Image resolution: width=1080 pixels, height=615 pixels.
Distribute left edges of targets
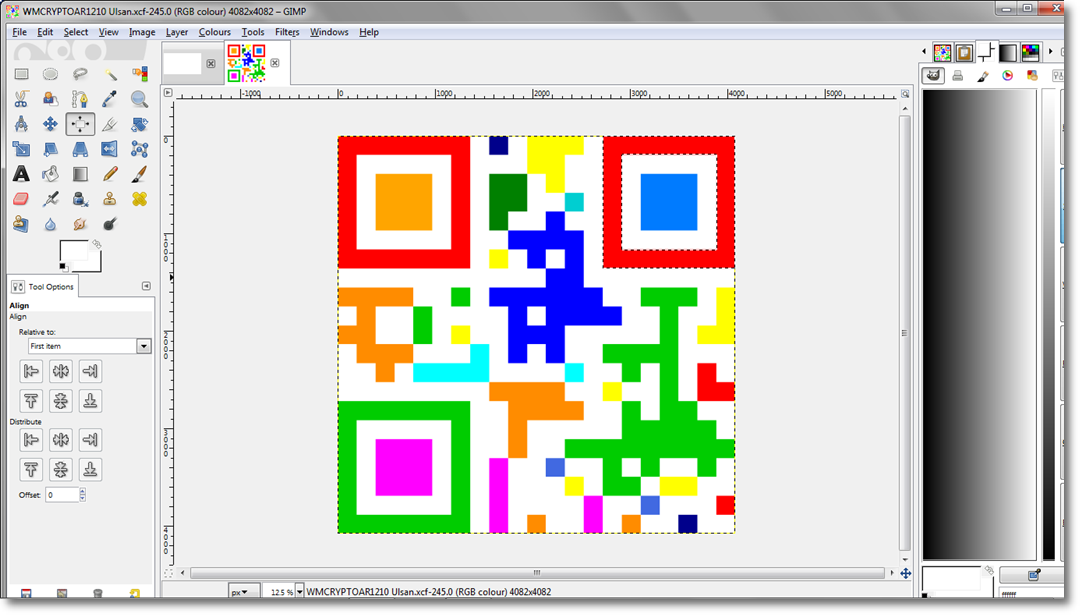(x=31, y=439)
